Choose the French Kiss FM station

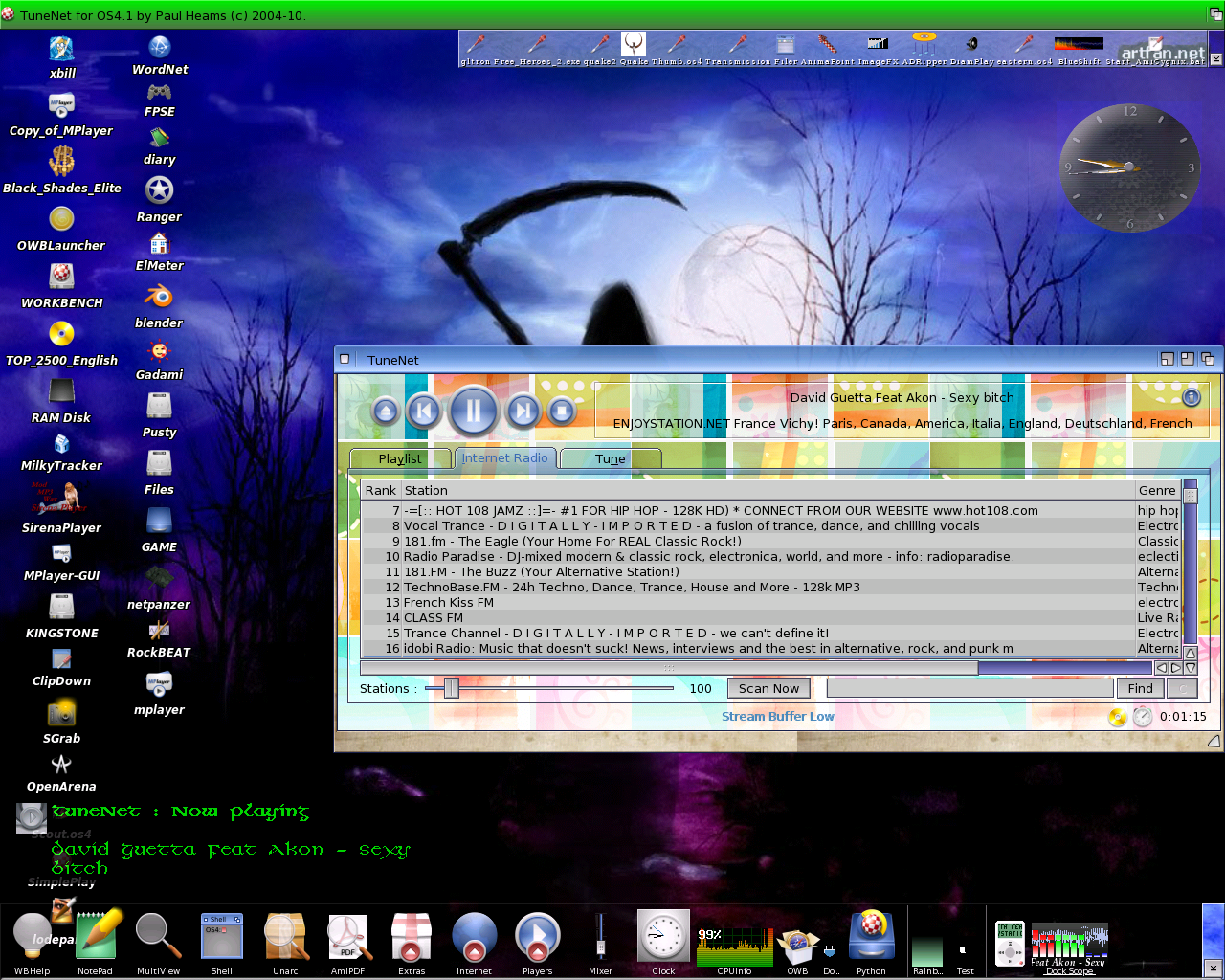click(x=770, y=603)
